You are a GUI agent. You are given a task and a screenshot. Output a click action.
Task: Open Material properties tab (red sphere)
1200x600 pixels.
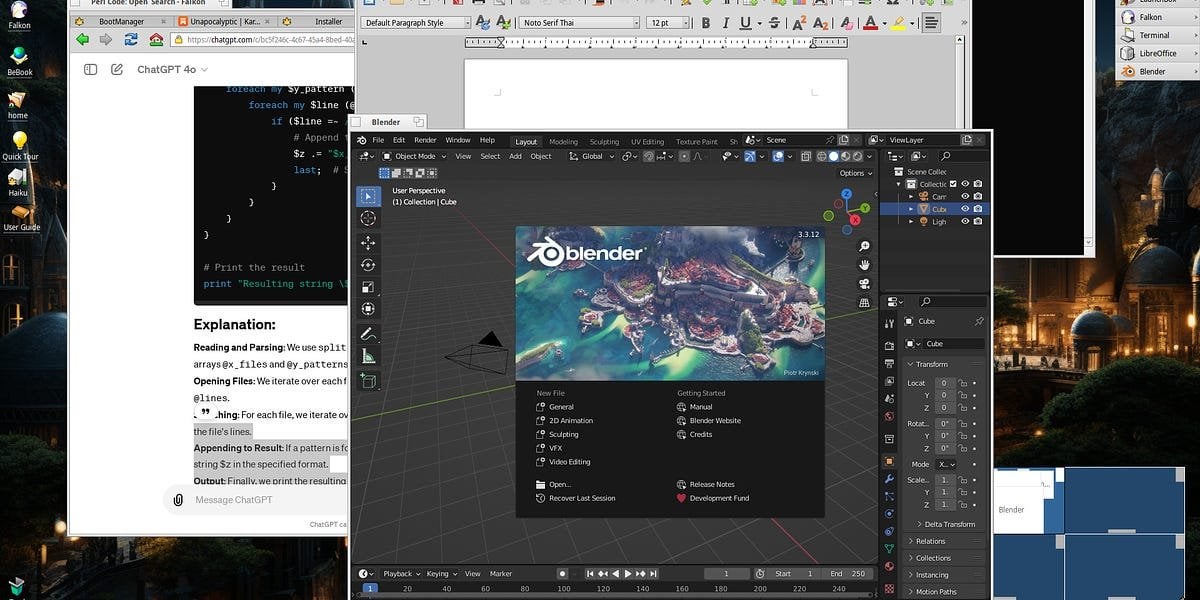point(889,566)
